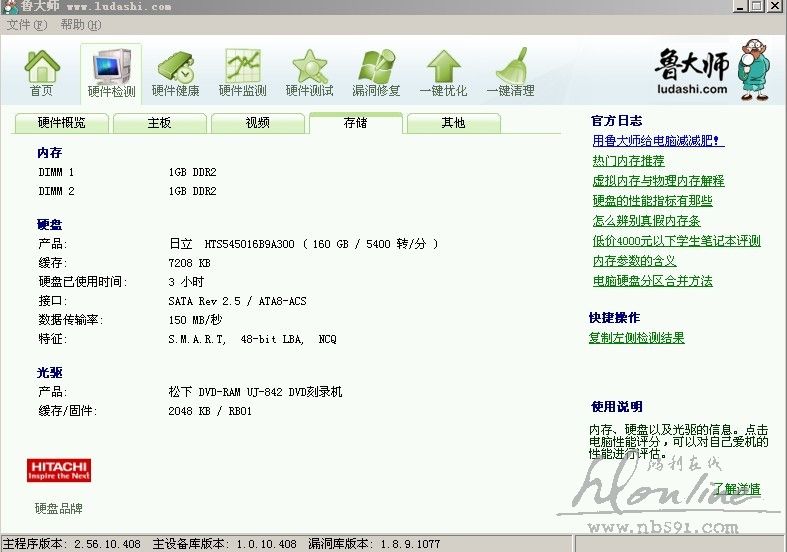Viewport: 787px width, 552px height.
Task: Open link 热门内存推荐
Action: click(628, 161)
